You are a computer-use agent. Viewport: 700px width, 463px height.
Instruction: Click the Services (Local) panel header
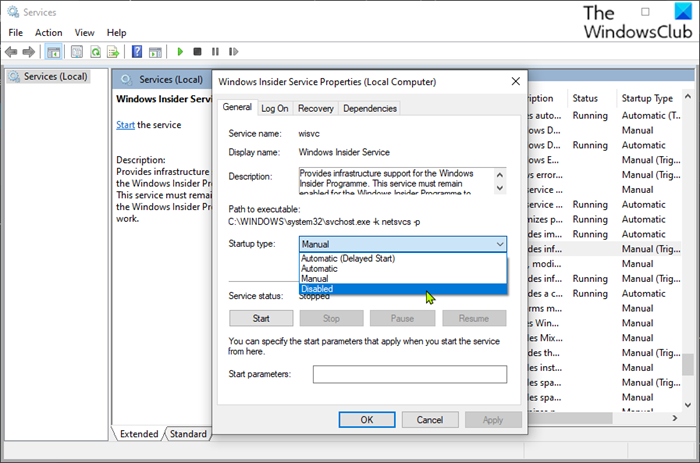click(171, 79)
